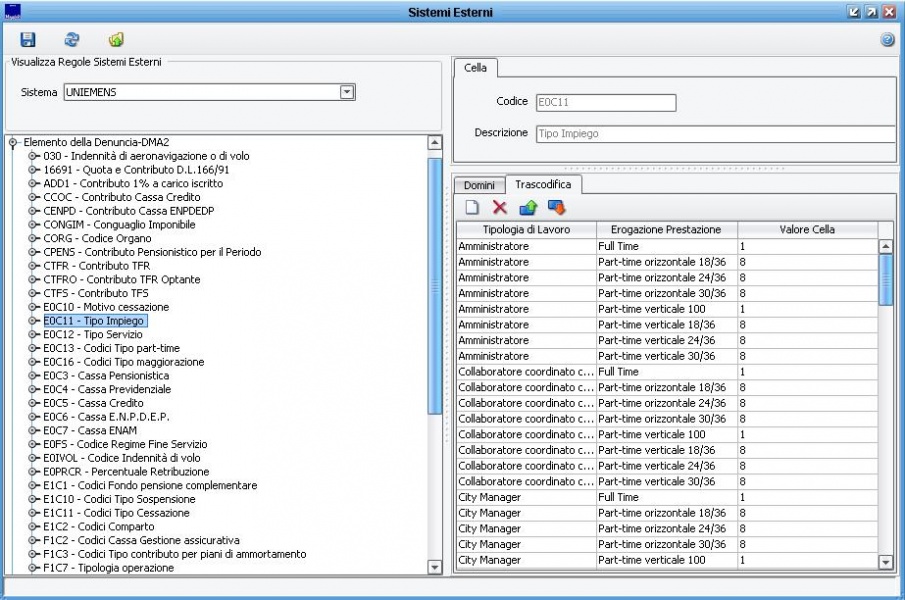
Task: Open the Sistema UNIEMENS dropdown
Action: point(347,92)
